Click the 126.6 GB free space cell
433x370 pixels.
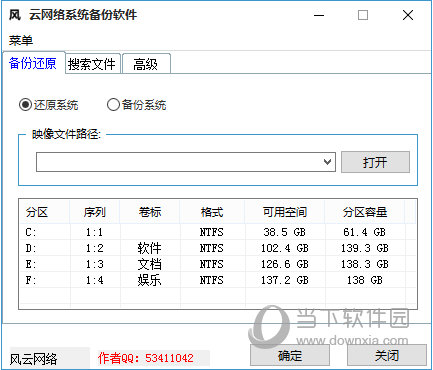coord(284,264)
